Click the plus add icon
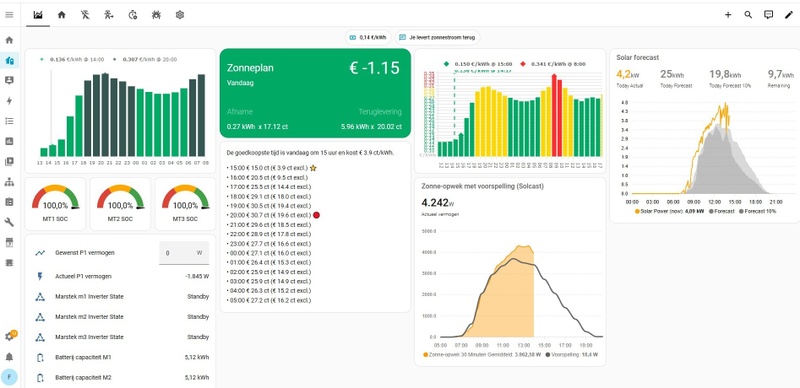 click(x=728, y=15)
